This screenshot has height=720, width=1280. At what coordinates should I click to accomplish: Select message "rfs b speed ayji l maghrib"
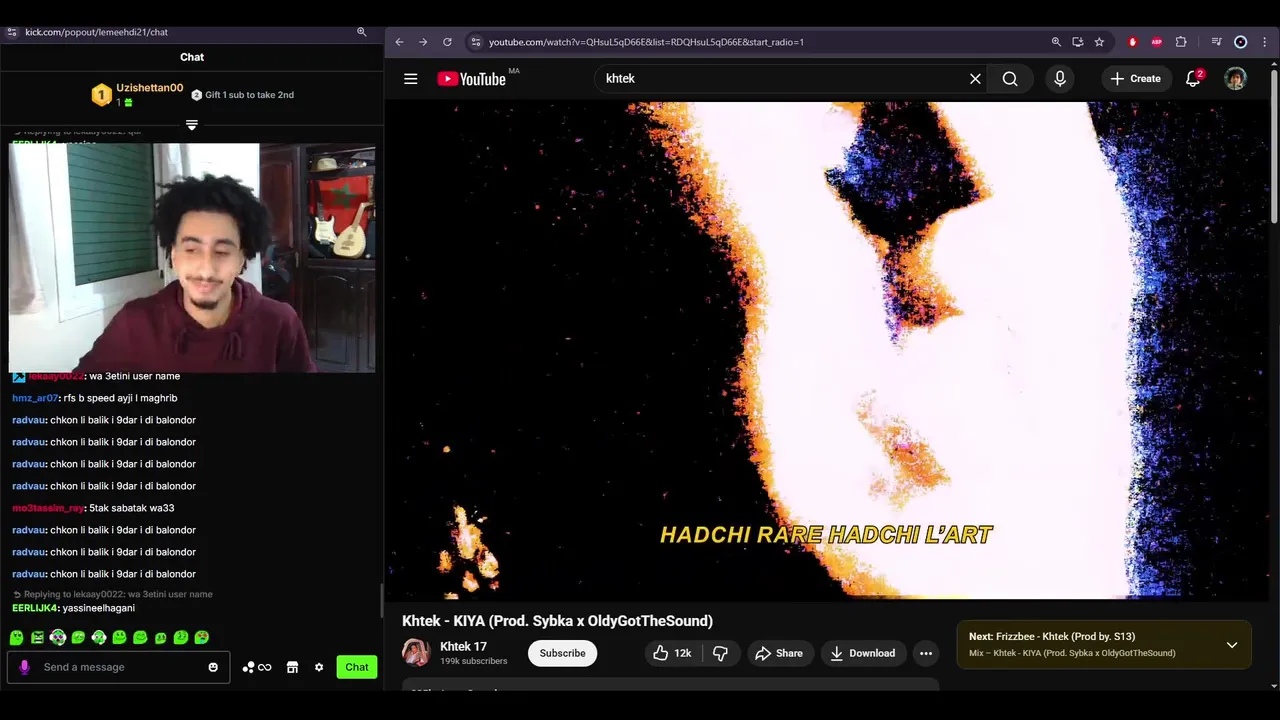point(120,398)
